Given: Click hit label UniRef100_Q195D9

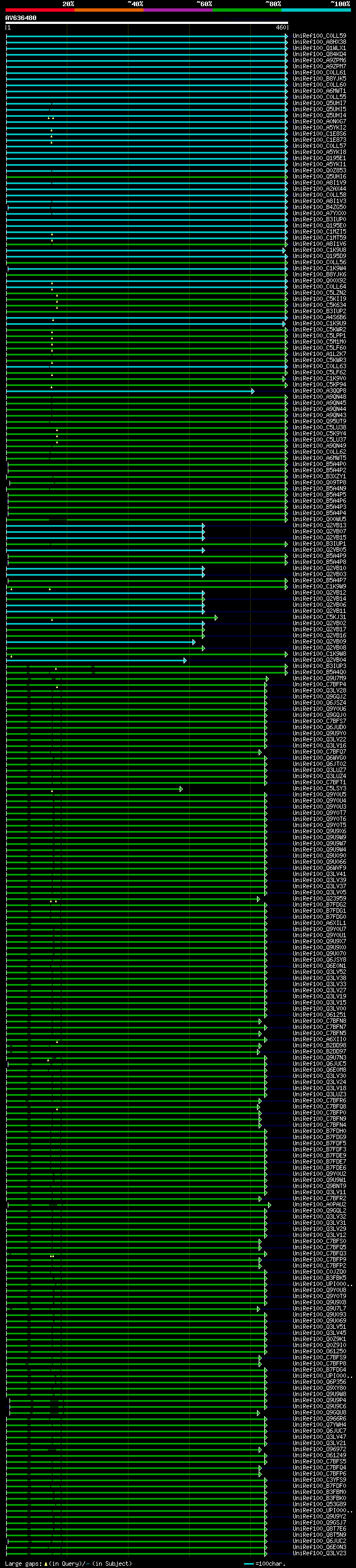Looking at the screenshot, I should click(319, 256).
